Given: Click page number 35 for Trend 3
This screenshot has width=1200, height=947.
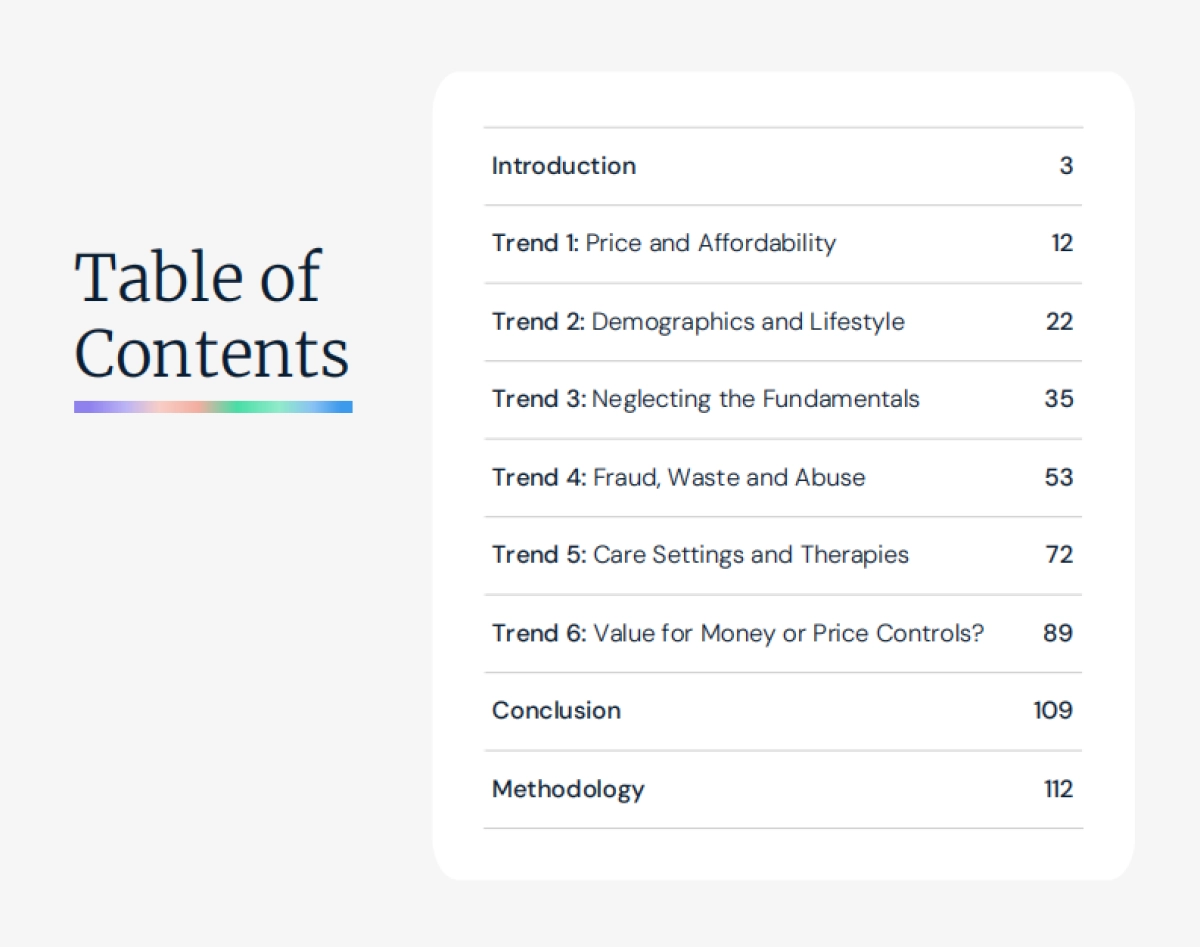Looking at the screenshot, I should (x=1059, y=399).
